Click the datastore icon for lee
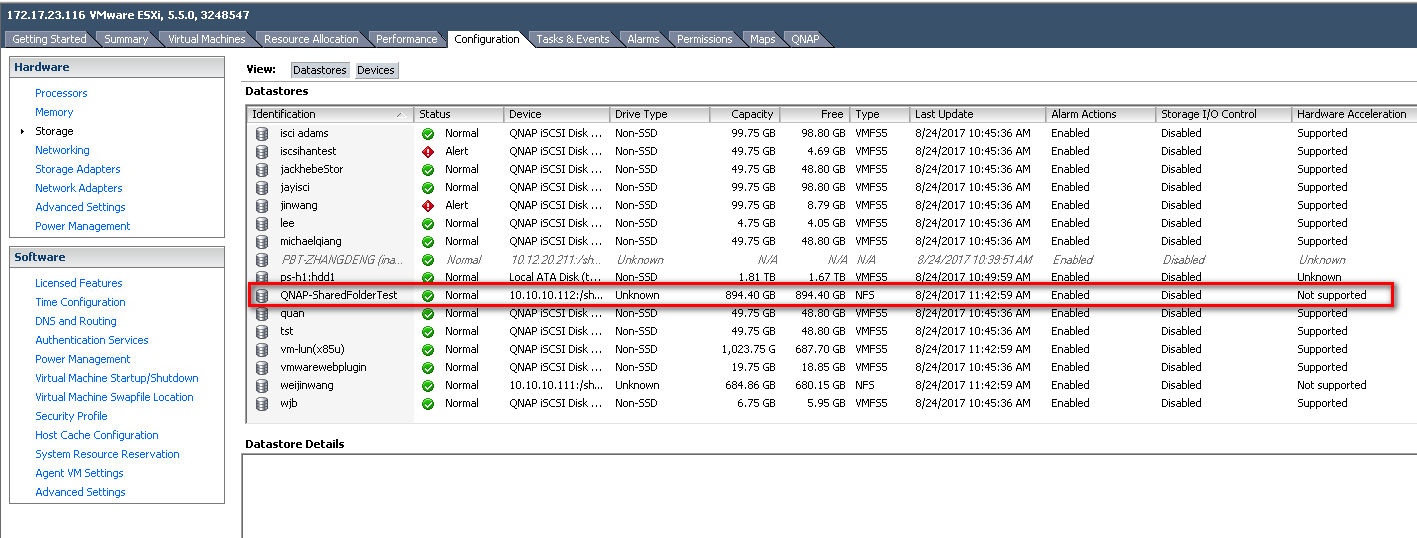This screenshot has height=538, width=1417. (262, 223)
